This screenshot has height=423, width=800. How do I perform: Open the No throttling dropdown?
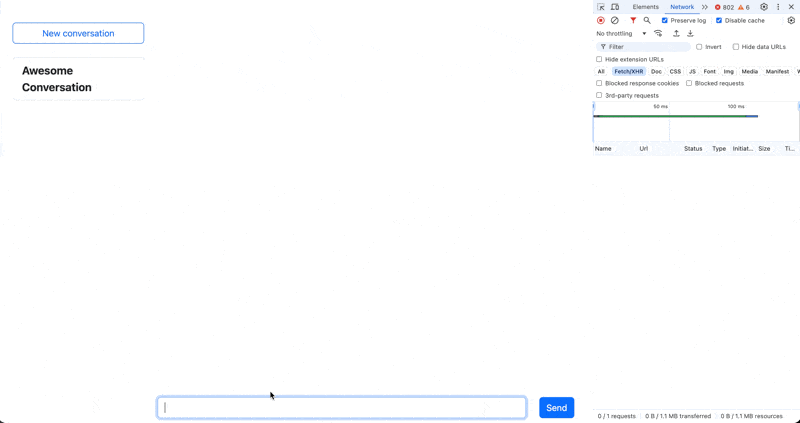[621, 34]
